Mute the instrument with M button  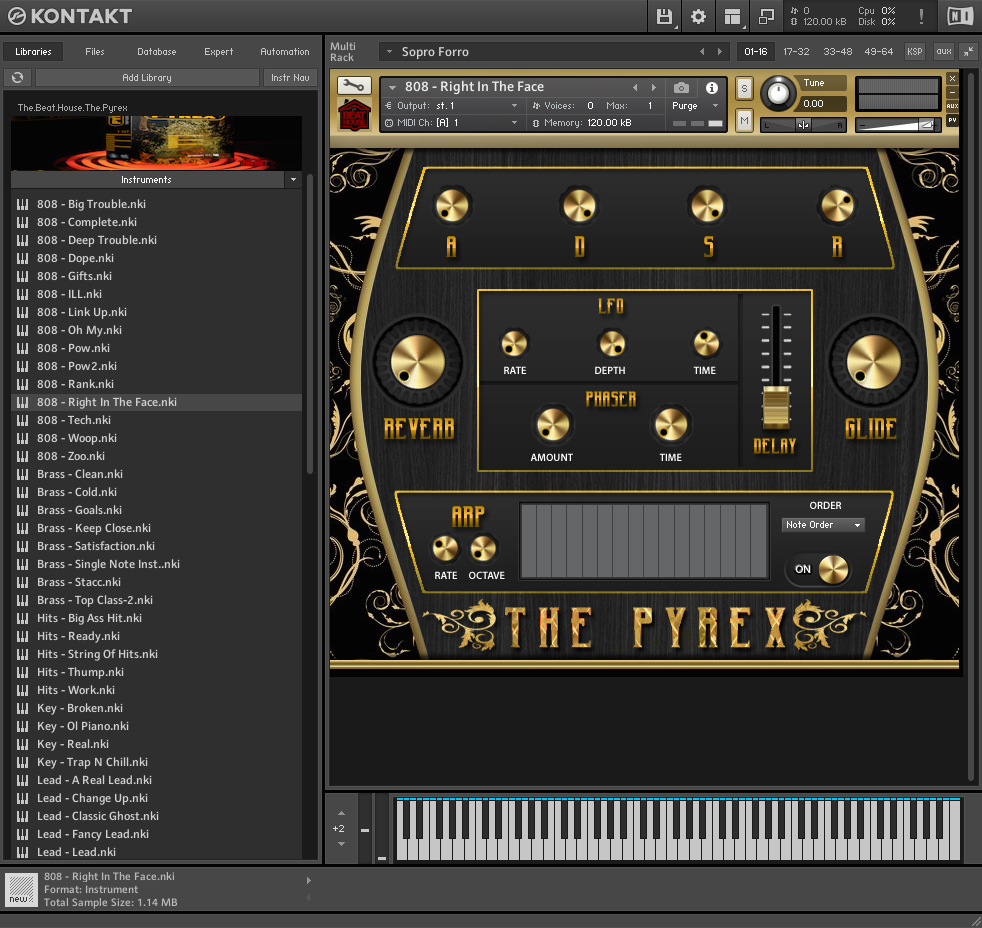tap(744, 120)
